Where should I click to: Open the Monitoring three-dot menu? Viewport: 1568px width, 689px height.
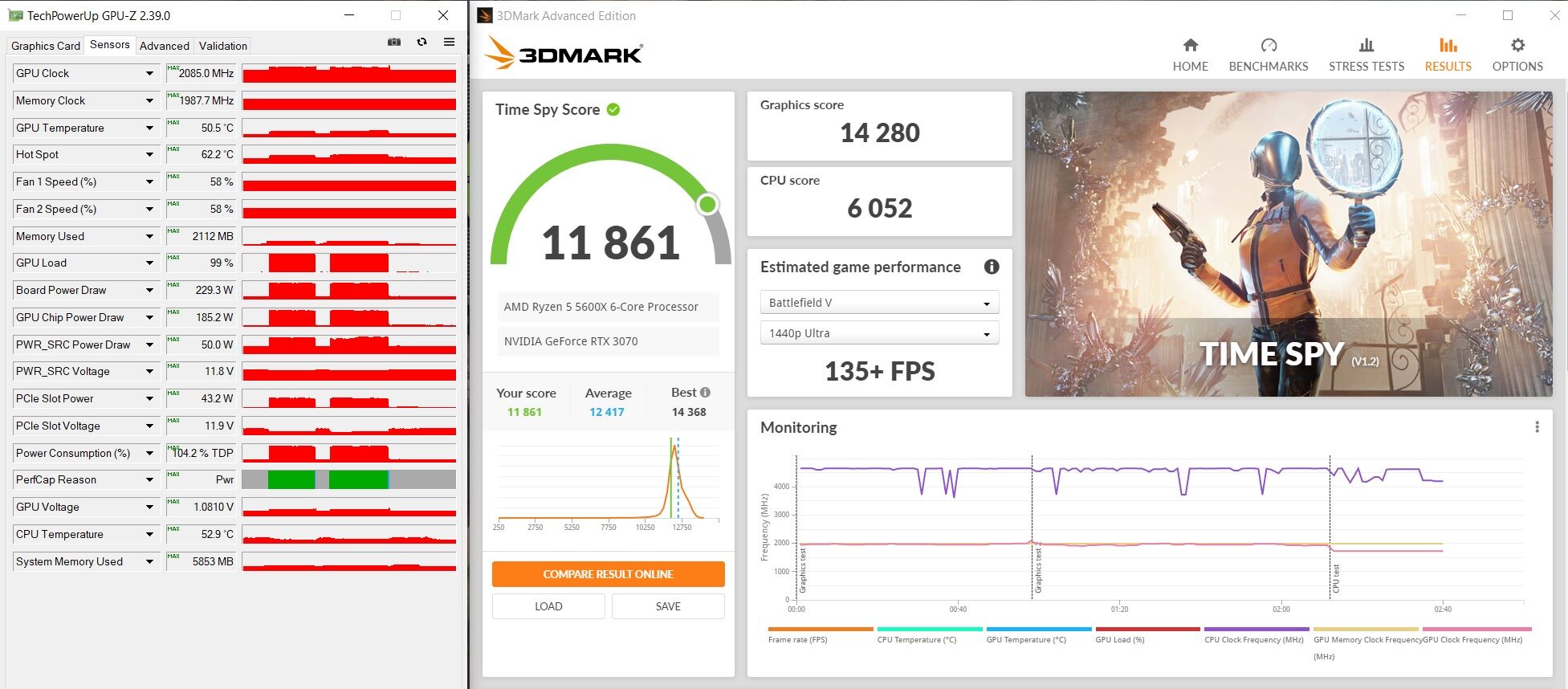point(1537,427)
